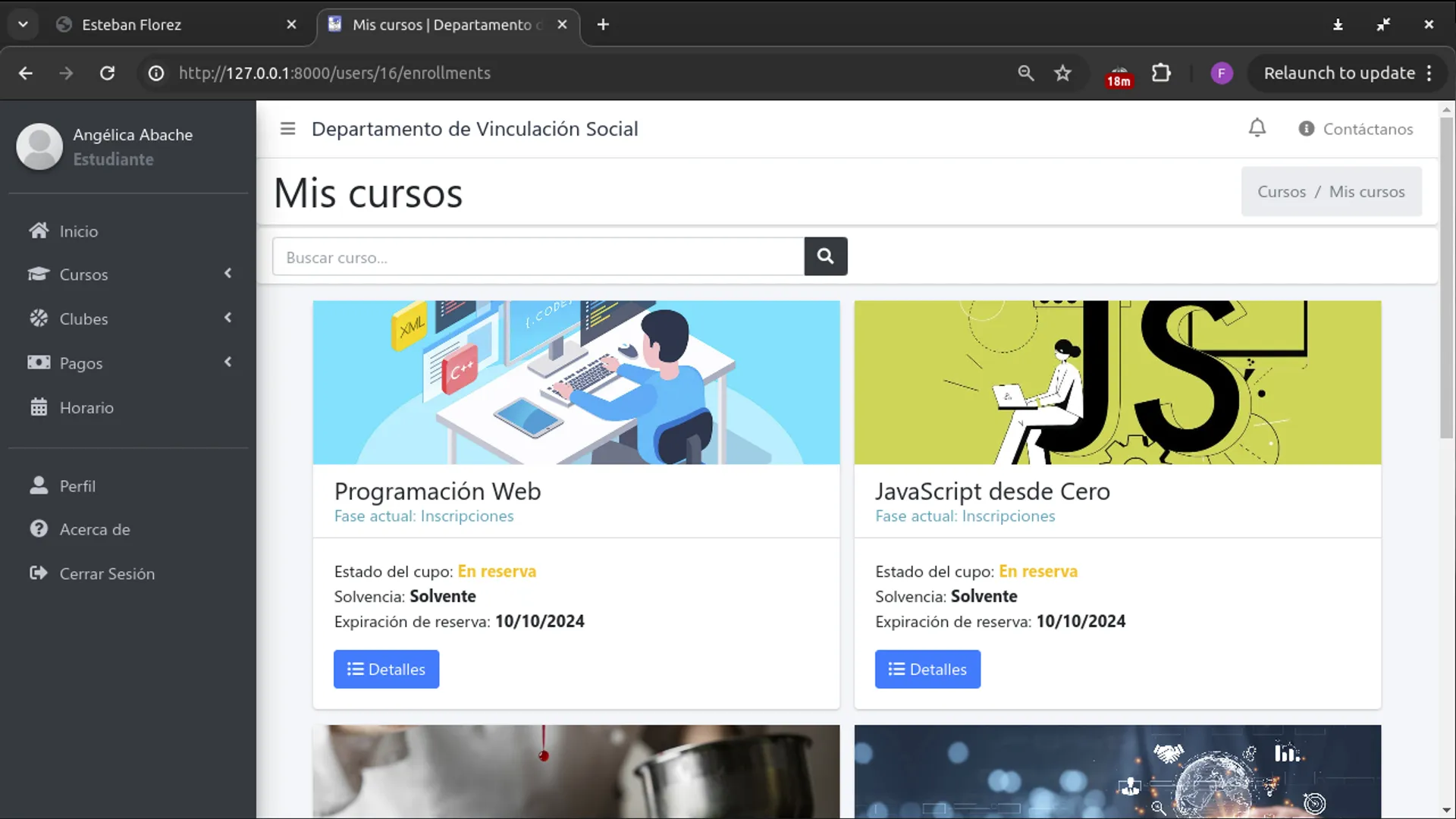
Task: Click the Contáctanos link
Action: click(1367, 129)
